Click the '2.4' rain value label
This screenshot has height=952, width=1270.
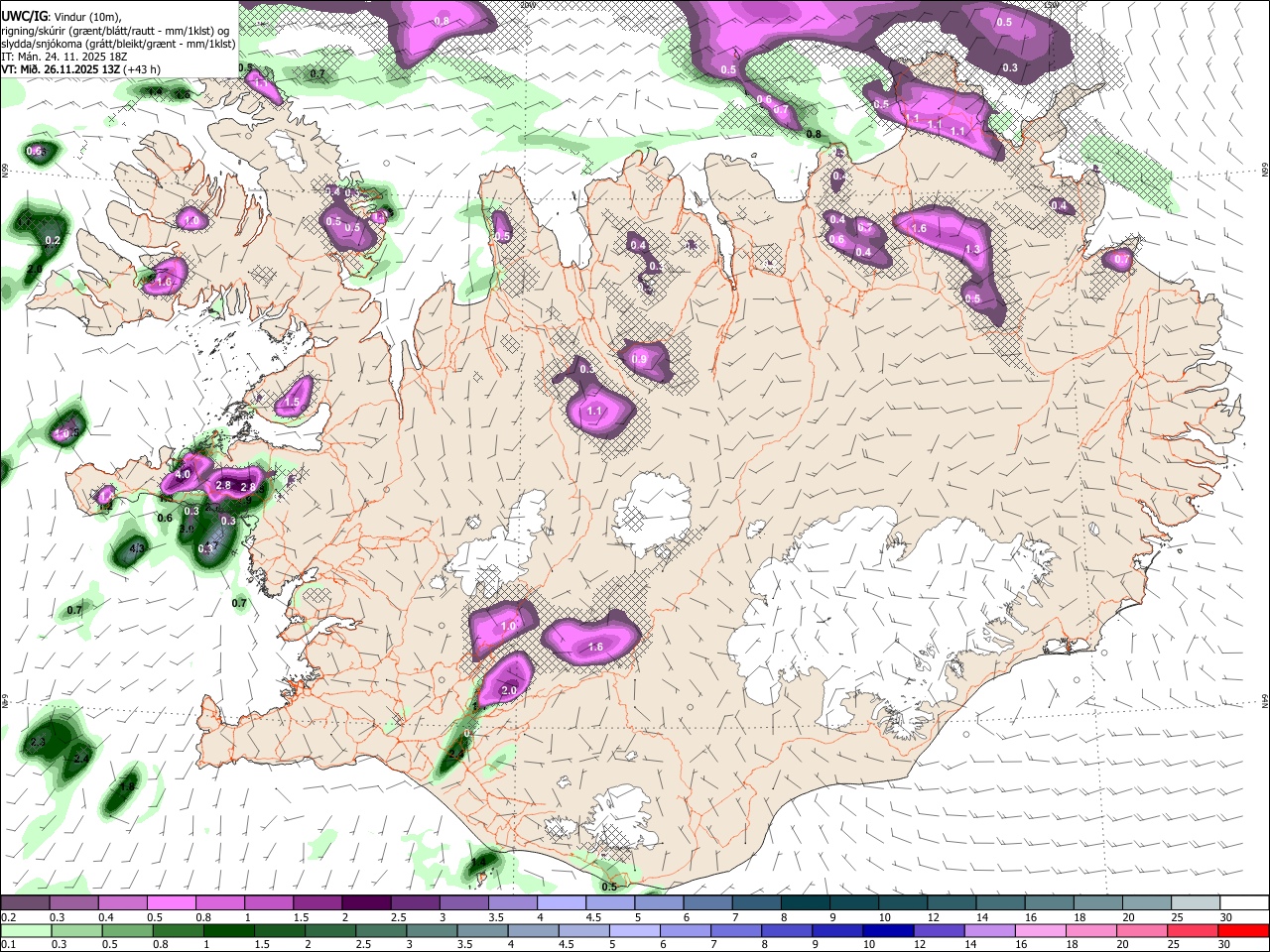click(x=81, y=759)
